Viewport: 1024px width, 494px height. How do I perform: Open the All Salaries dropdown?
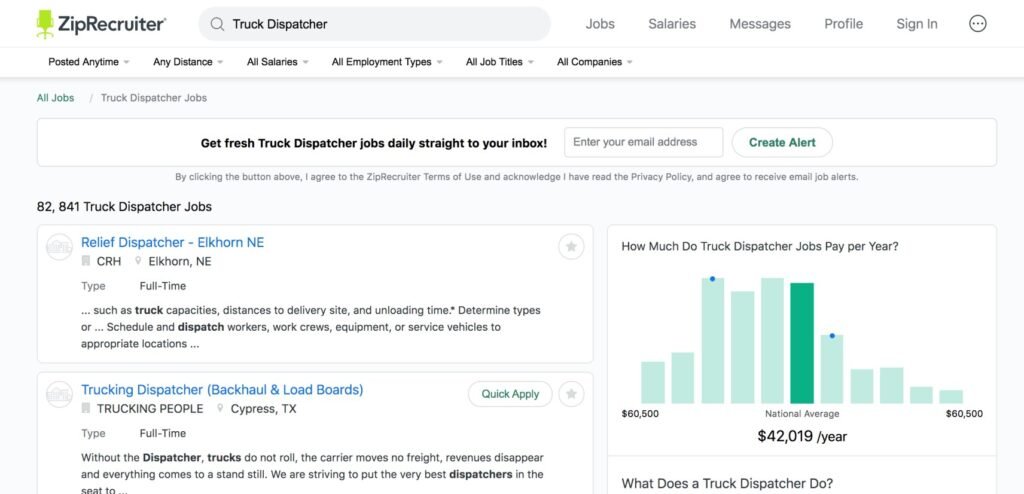pos(278,62)
